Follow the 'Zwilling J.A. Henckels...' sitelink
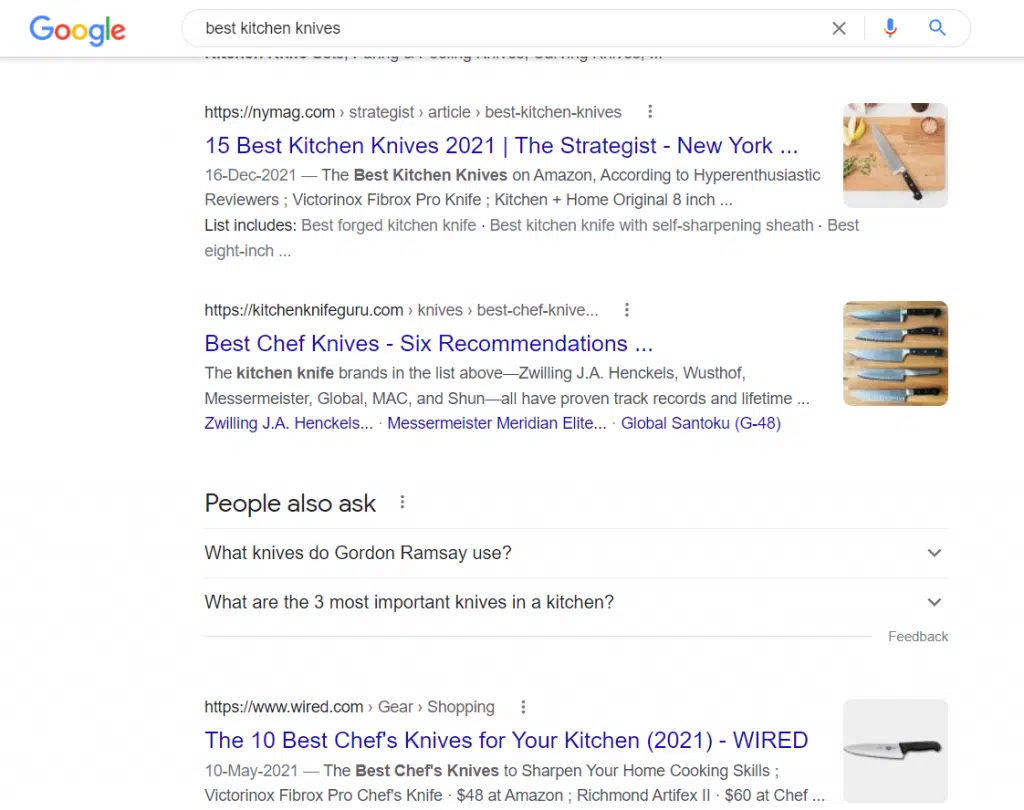Viewport: 1024px width, 810px height. point(288,423)
